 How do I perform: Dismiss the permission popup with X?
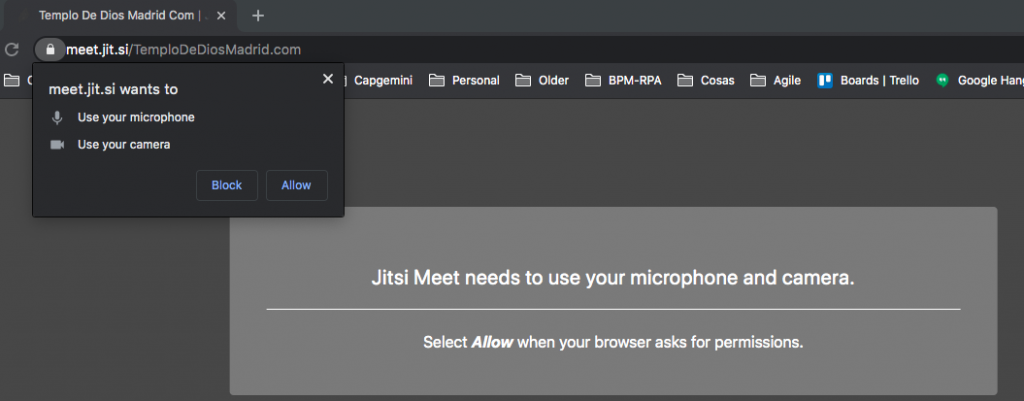pos(327,79)
